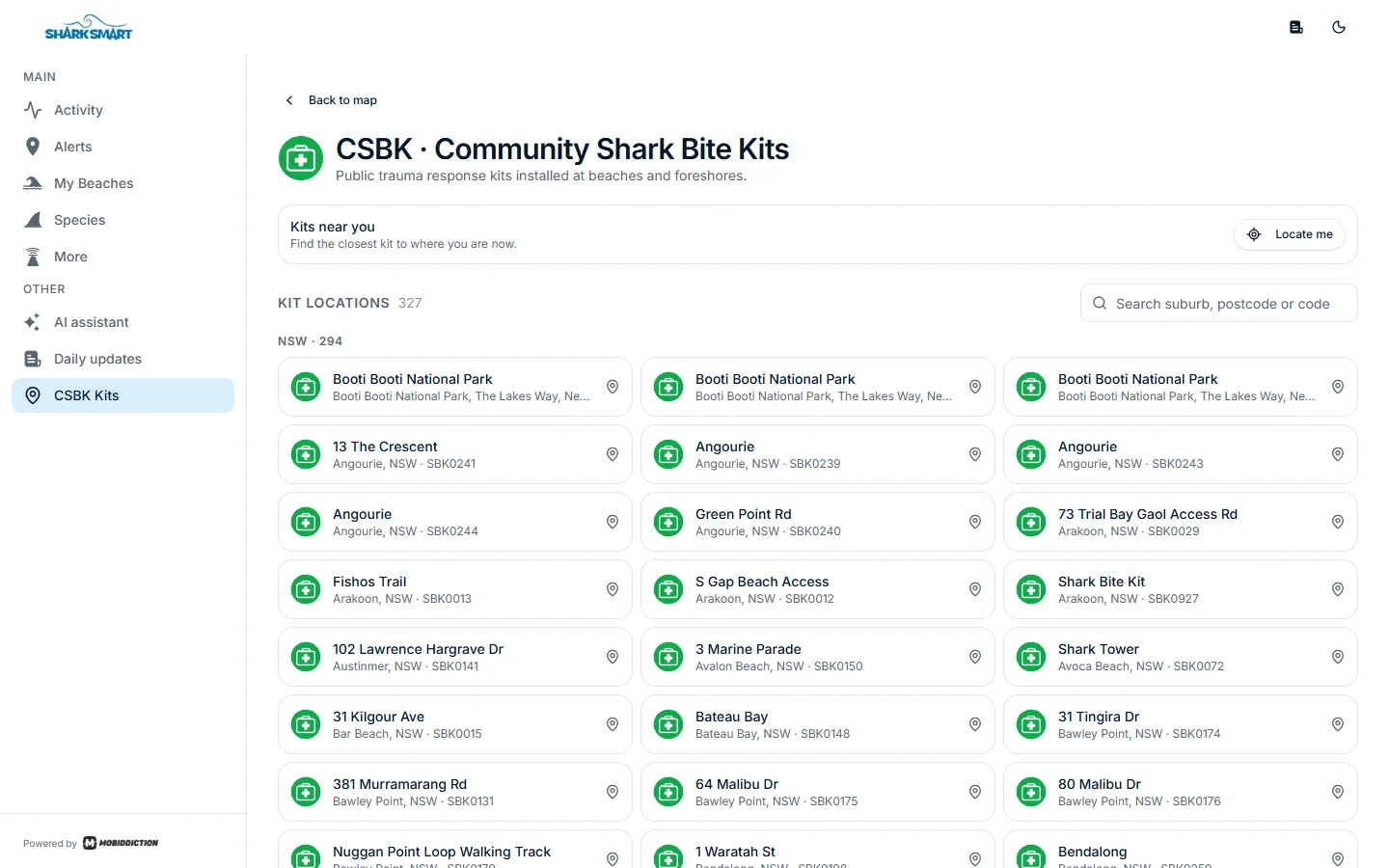
Task: Click "NSW · 294" group heading
Action: (310, 341)
